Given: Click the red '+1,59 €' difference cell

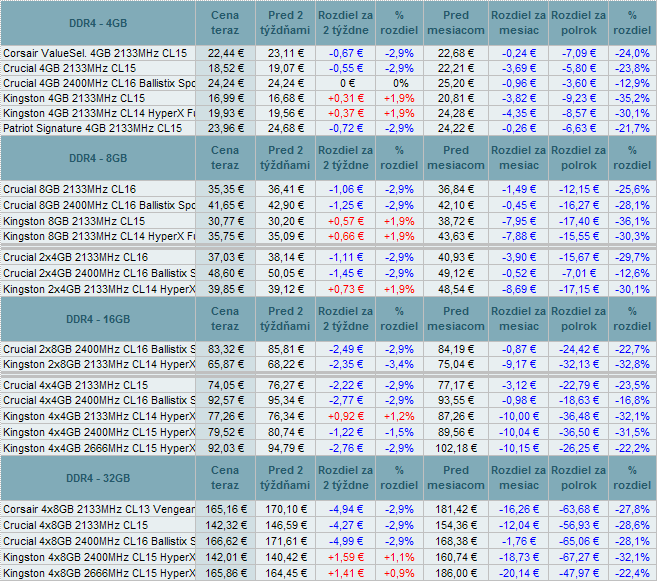Looking at the screenshot, I should coord(346,557).
